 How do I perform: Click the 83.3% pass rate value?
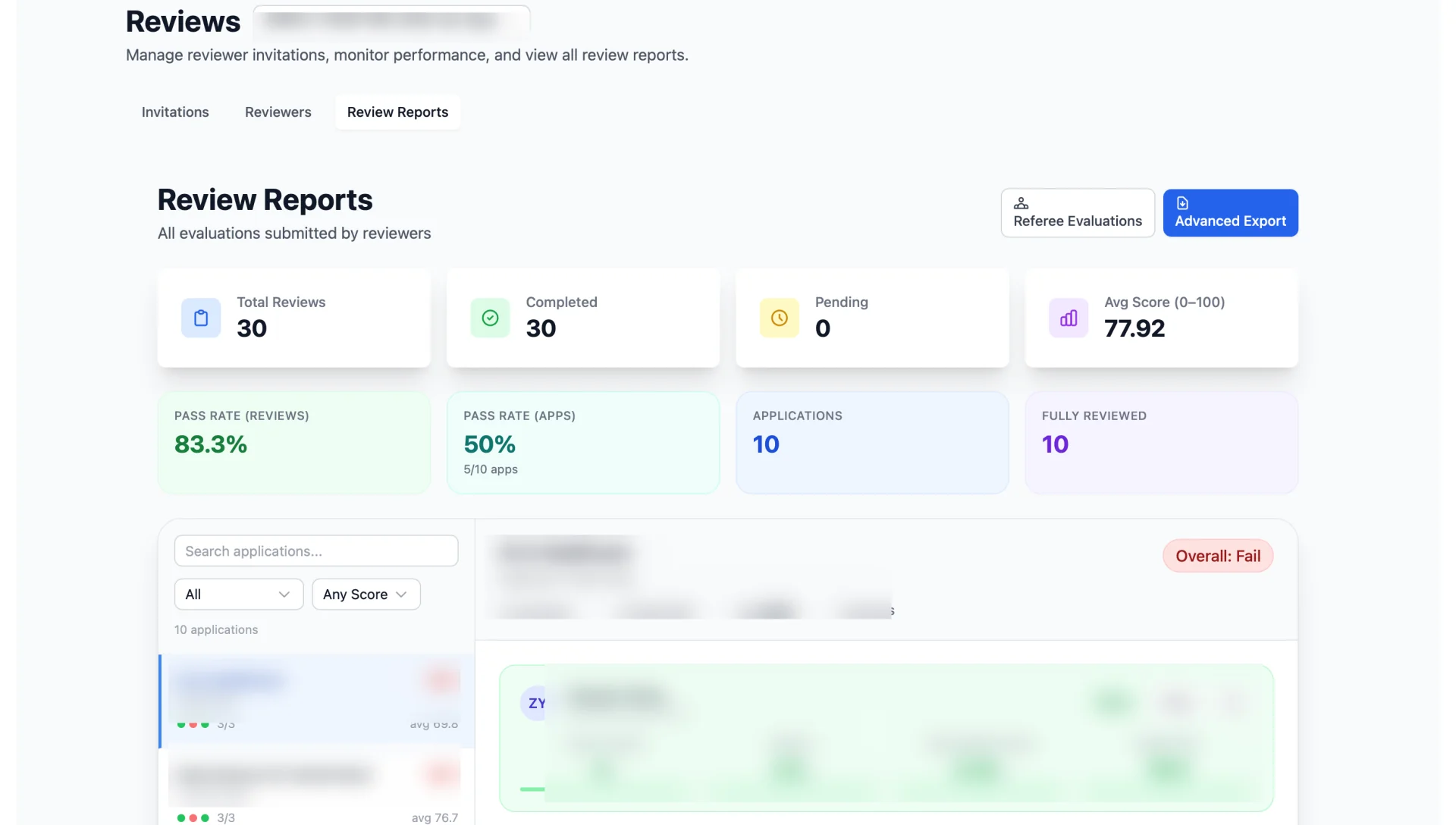(x=211, y=444)
